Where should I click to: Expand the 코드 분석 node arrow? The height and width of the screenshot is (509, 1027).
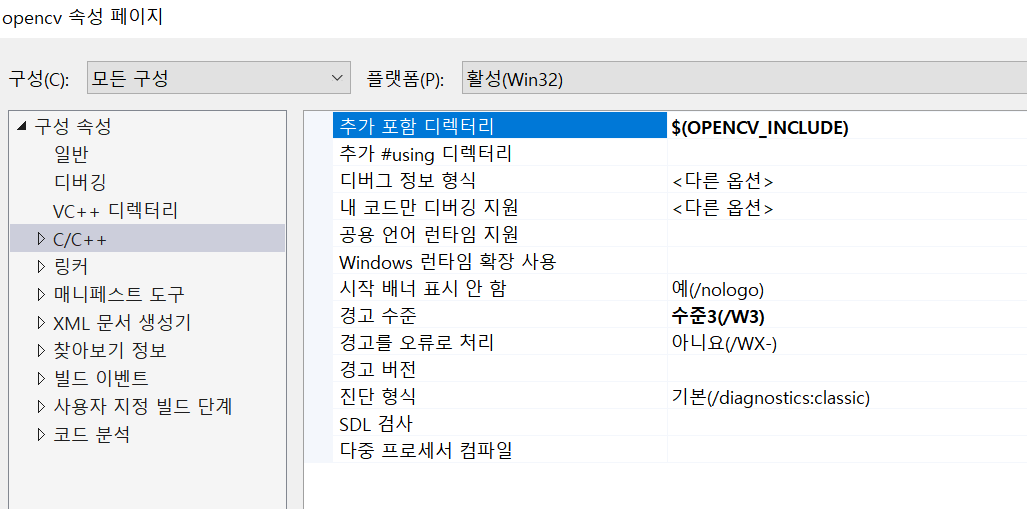coord(41,434)
